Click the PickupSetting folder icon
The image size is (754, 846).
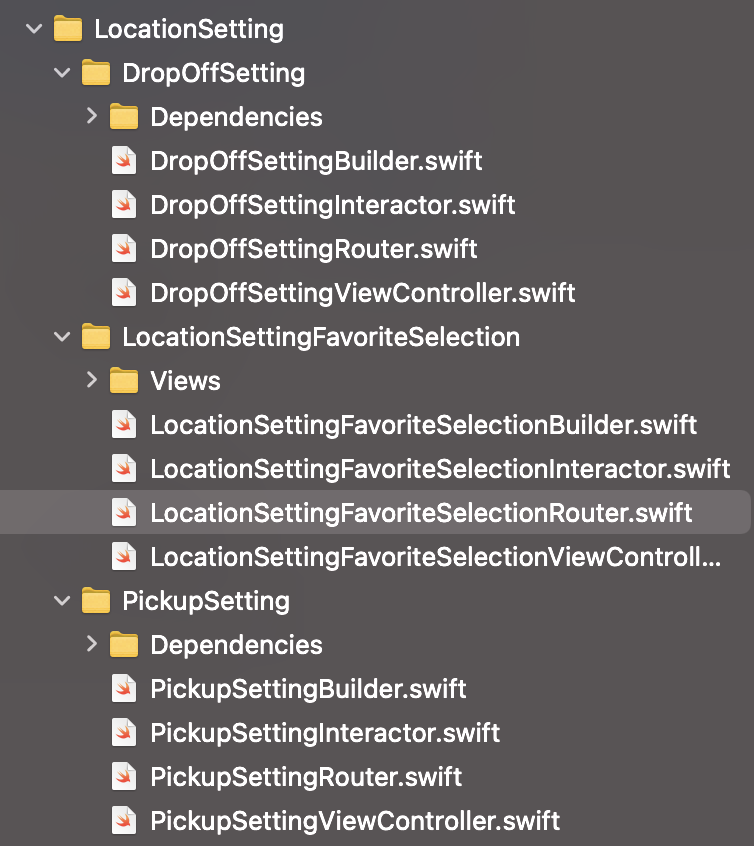click(x=96, y=601)
